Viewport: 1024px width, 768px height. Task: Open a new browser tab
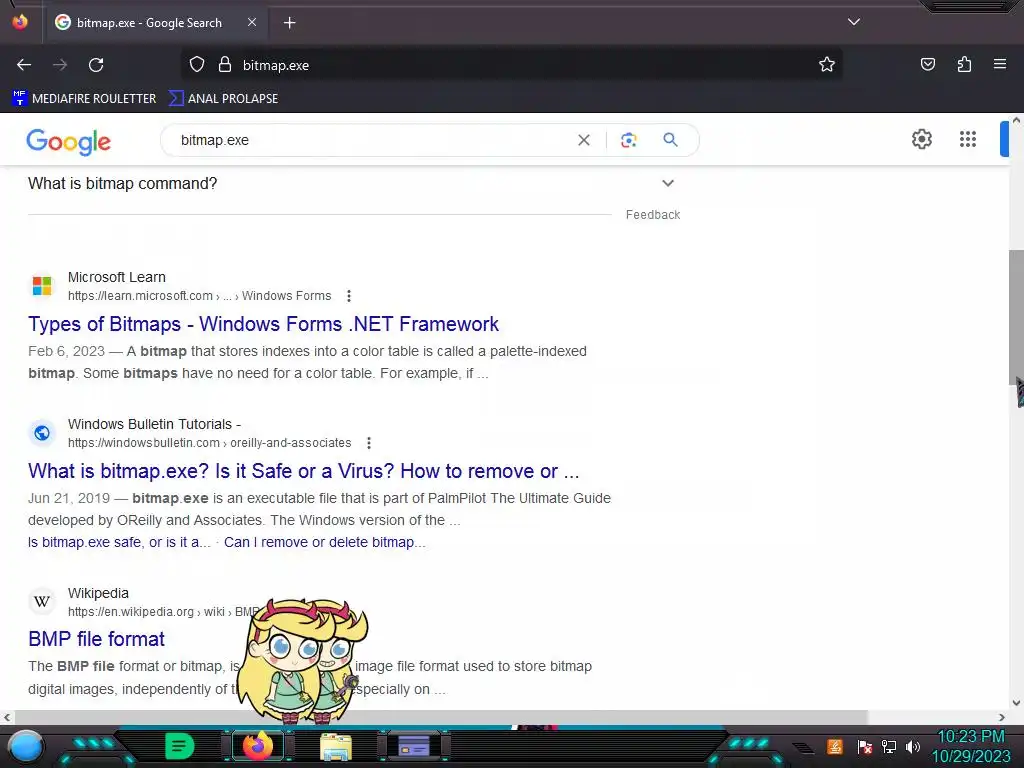[x=289, y=23]
